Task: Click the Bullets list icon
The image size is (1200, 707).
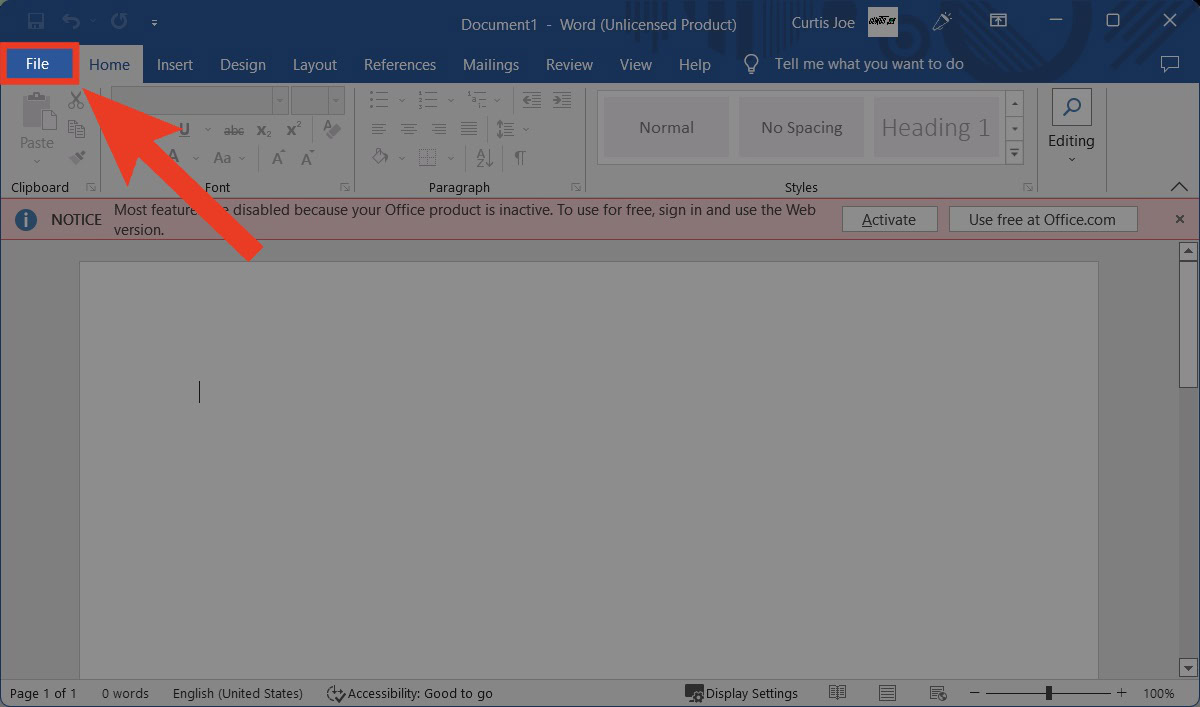Action: (x=379, y=100)
